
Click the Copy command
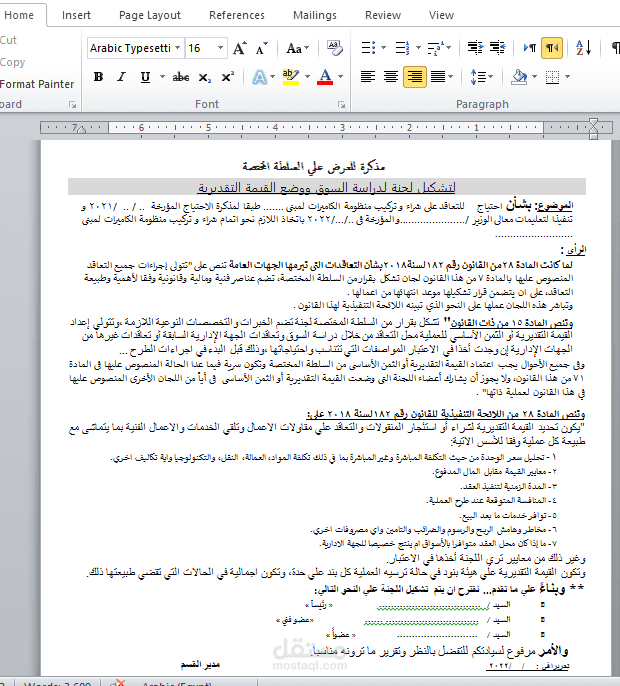click(12, 63)
